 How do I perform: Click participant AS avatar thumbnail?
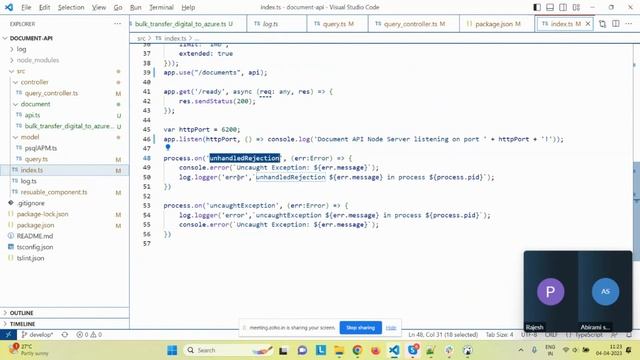click(x=605, y=291)
